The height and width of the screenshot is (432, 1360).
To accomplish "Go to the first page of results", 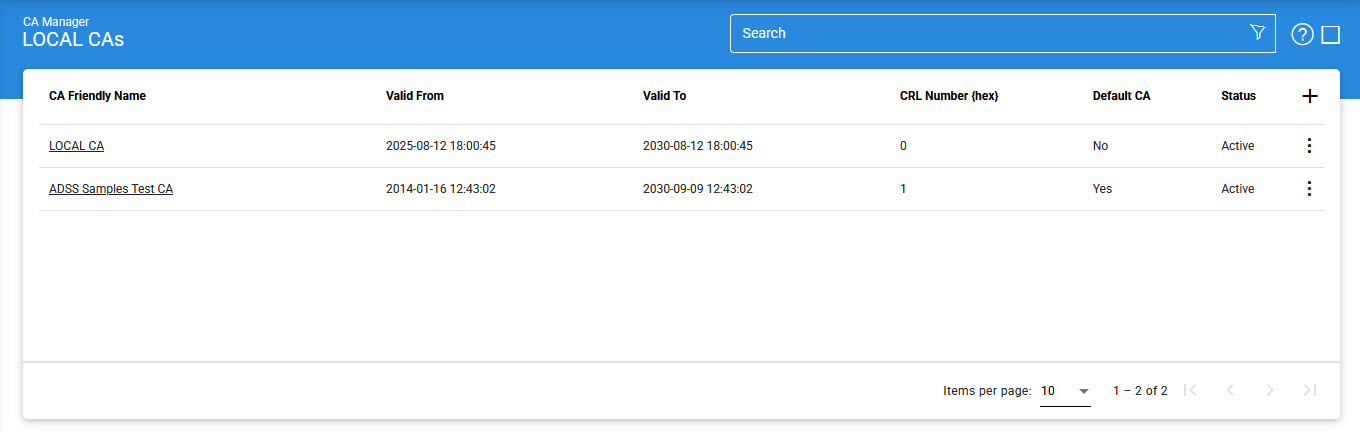I will point(1190,391).
